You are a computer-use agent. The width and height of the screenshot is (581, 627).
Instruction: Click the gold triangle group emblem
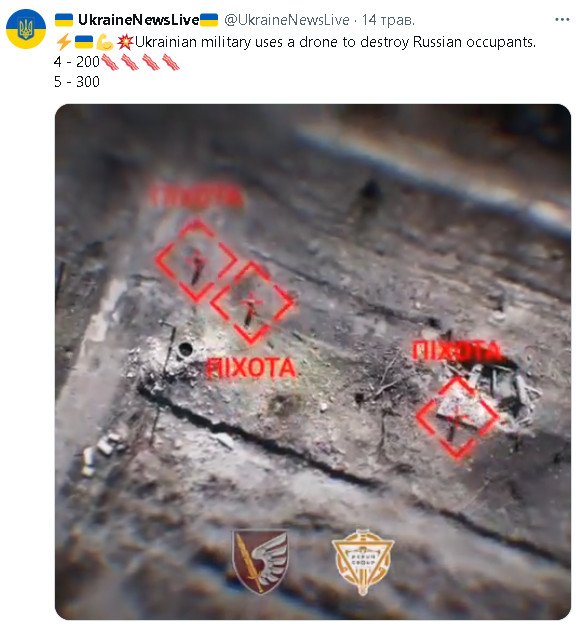[x=363, y=561]
